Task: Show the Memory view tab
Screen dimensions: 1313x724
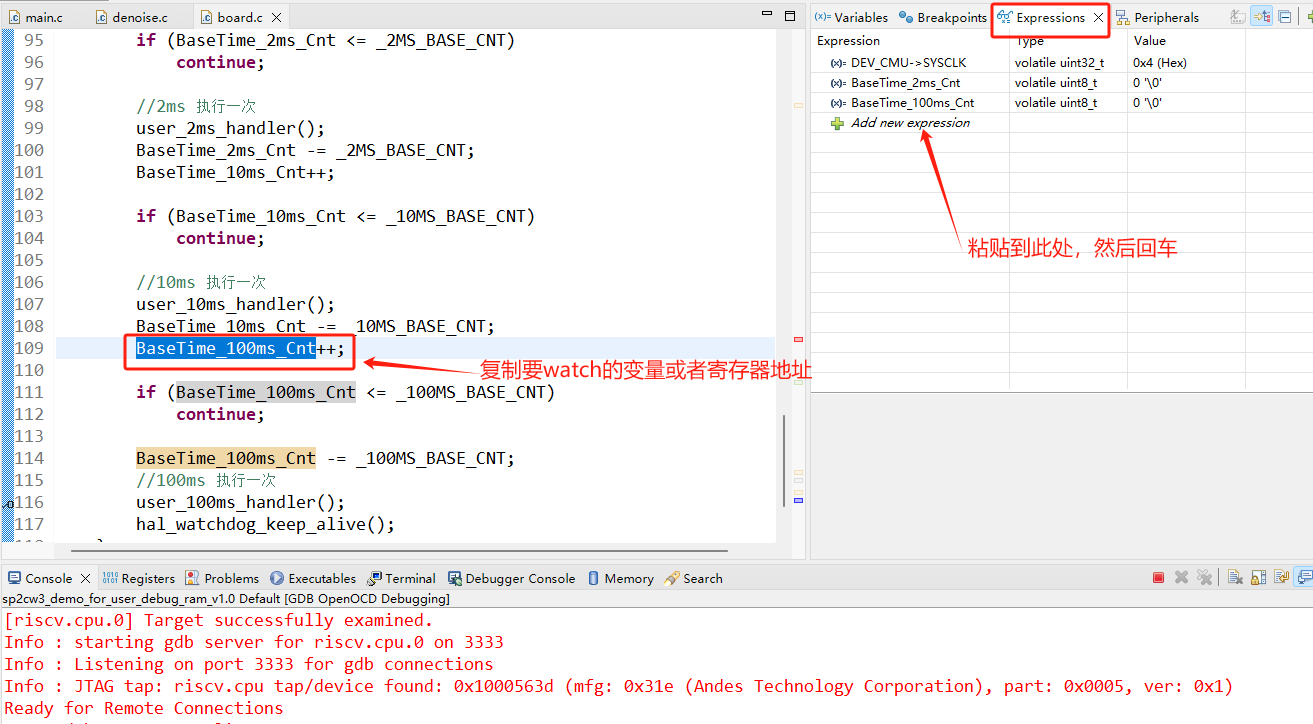Action: 628,579
